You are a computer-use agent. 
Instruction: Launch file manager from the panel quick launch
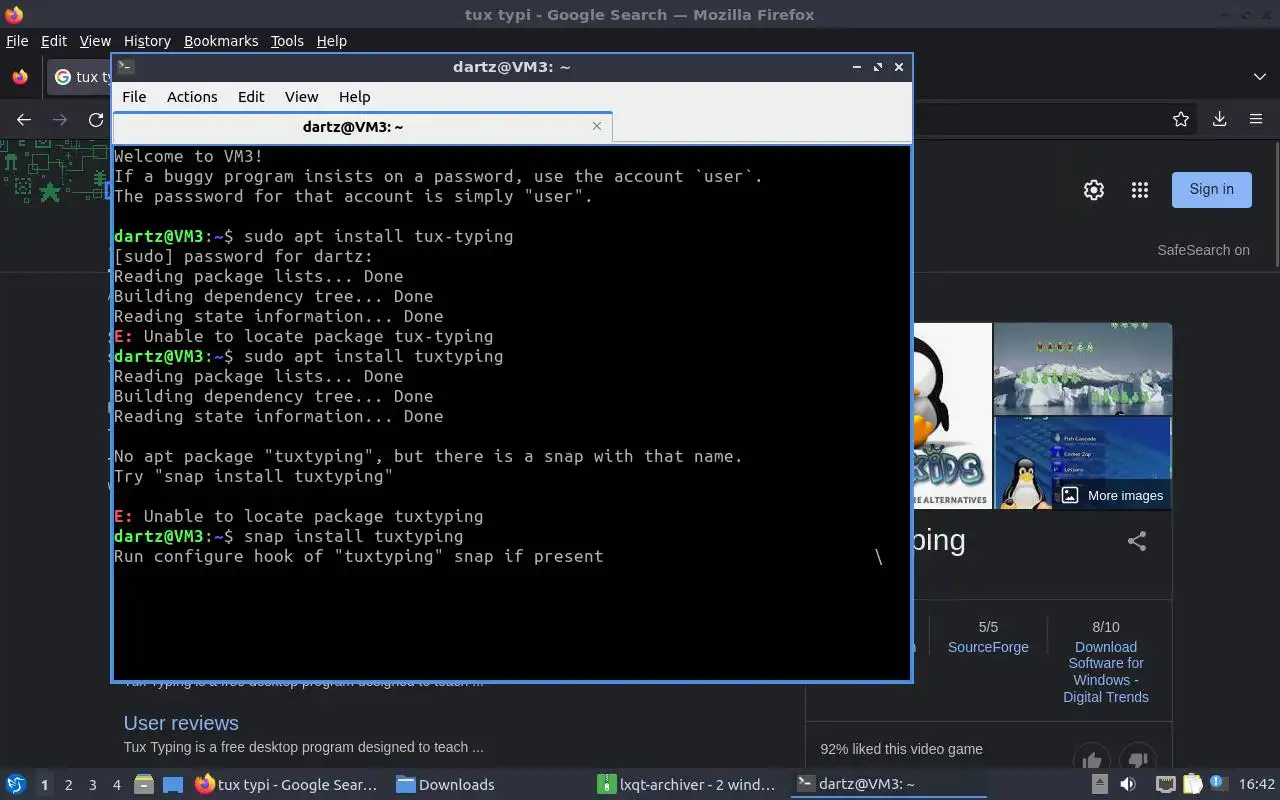pos(143,785)
